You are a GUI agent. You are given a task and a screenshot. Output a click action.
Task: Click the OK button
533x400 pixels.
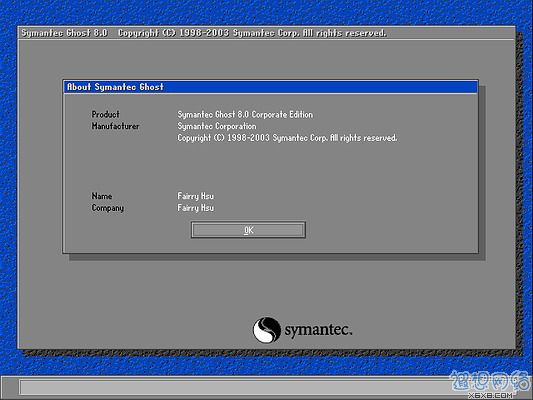pyautogui.click(x=248, y=230)
